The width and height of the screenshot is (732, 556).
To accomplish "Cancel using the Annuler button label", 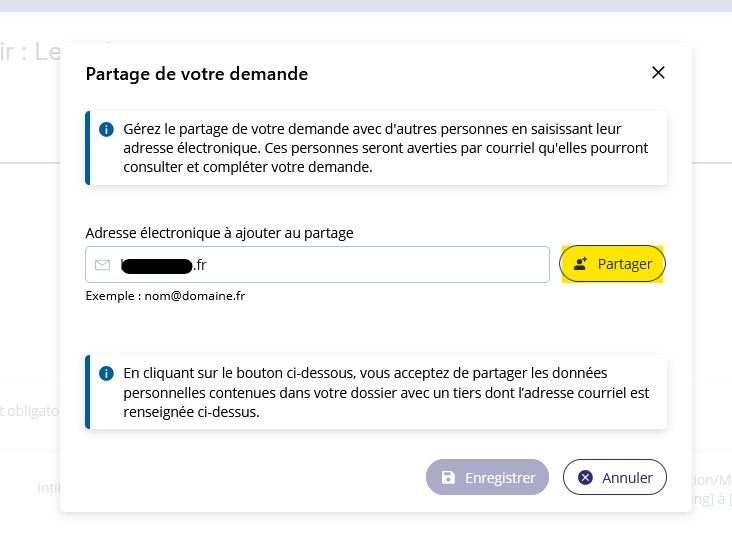I will tap(627, 478).
